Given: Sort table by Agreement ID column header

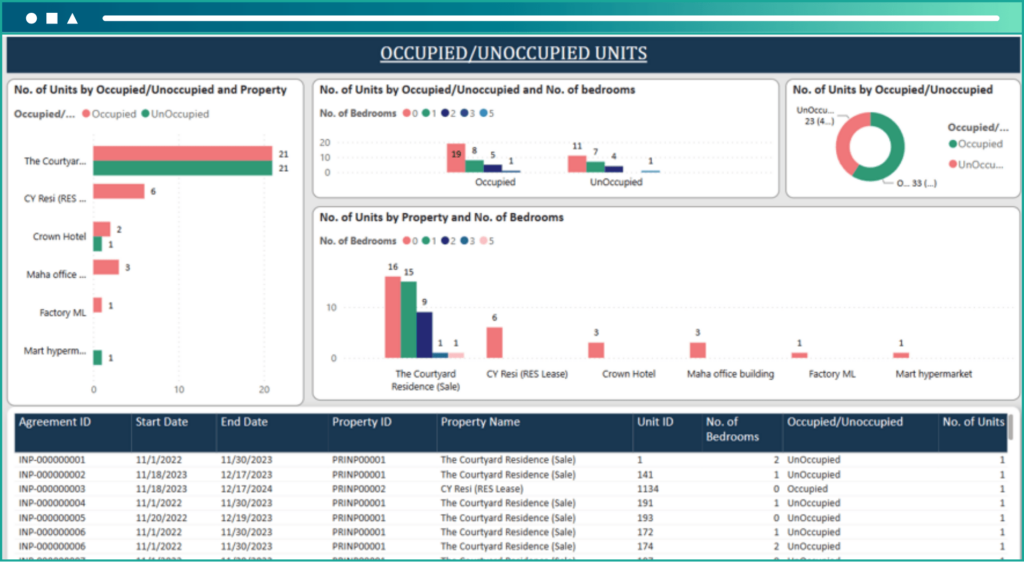Looking at the screenshot, I should click(x=55, y=422).
